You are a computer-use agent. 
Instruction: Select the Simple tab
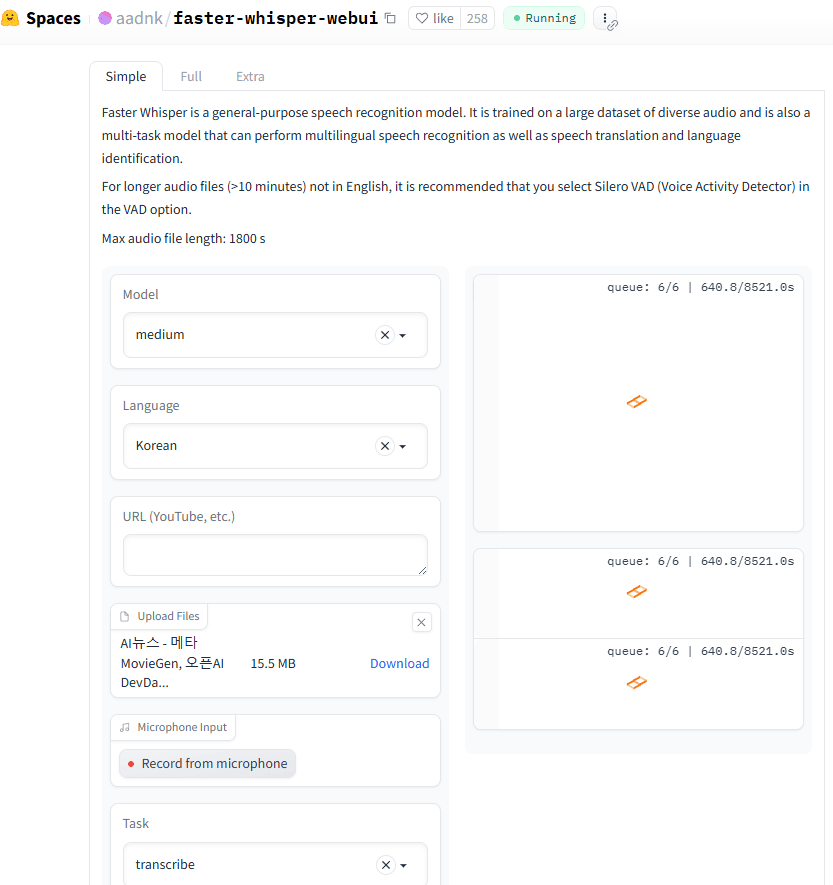(x=126, y=76)
